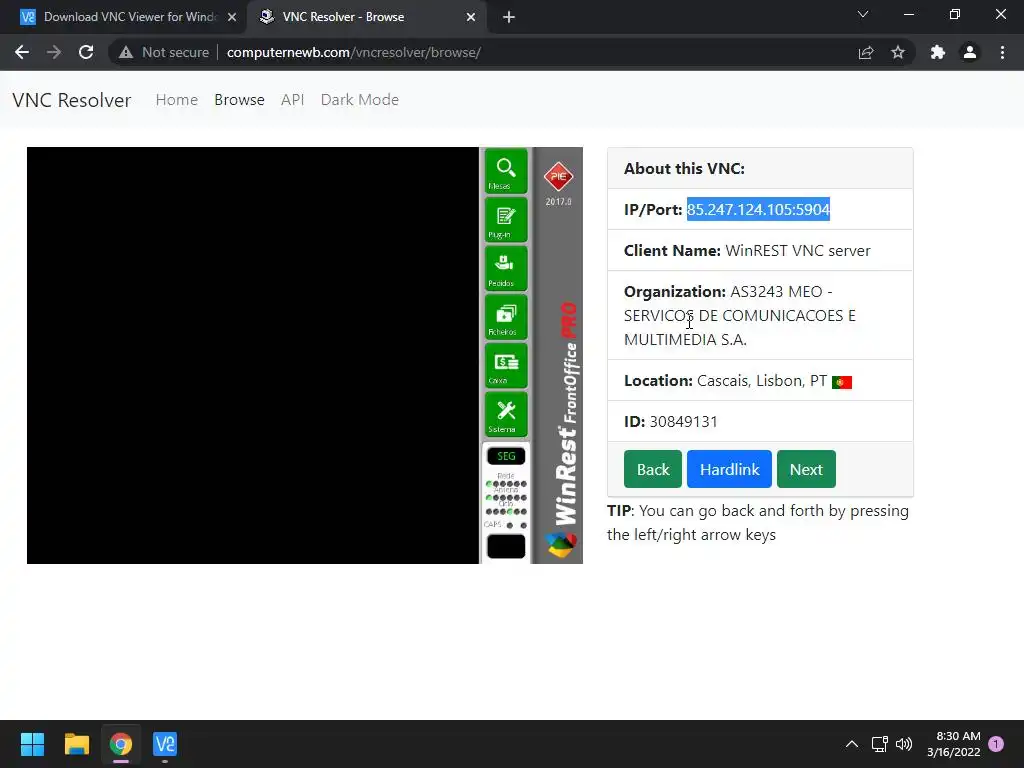Click the SEG indicator in VNC preview
Image resolution: width=1024 pixels, height=768 pixels.
pyautogui.click(x=506, y=456)
